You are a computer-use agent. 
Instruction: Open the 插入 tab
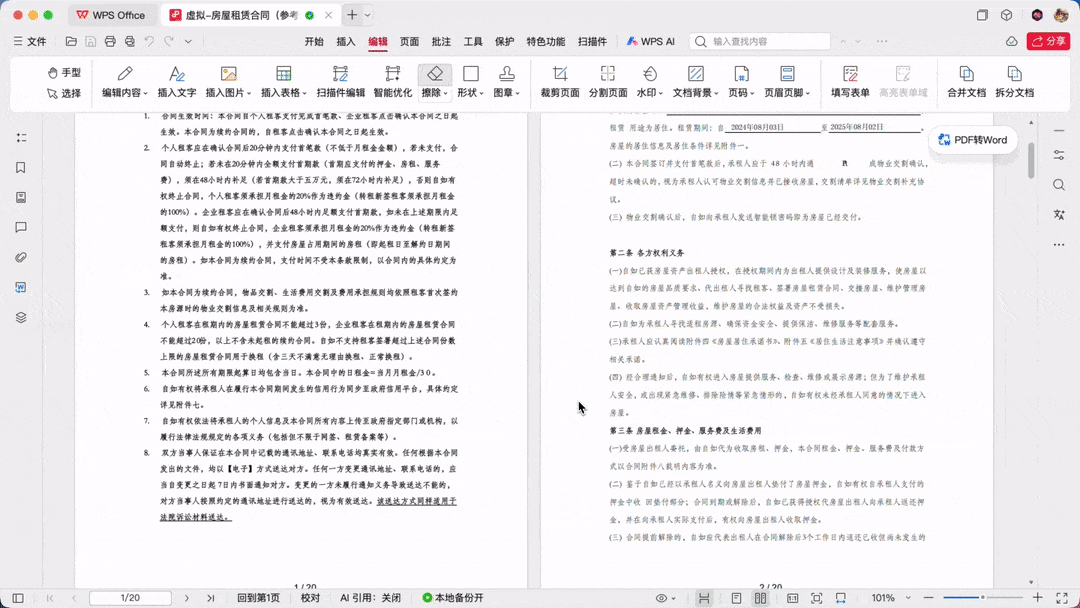pyautogui.click(x=346, y=41)
